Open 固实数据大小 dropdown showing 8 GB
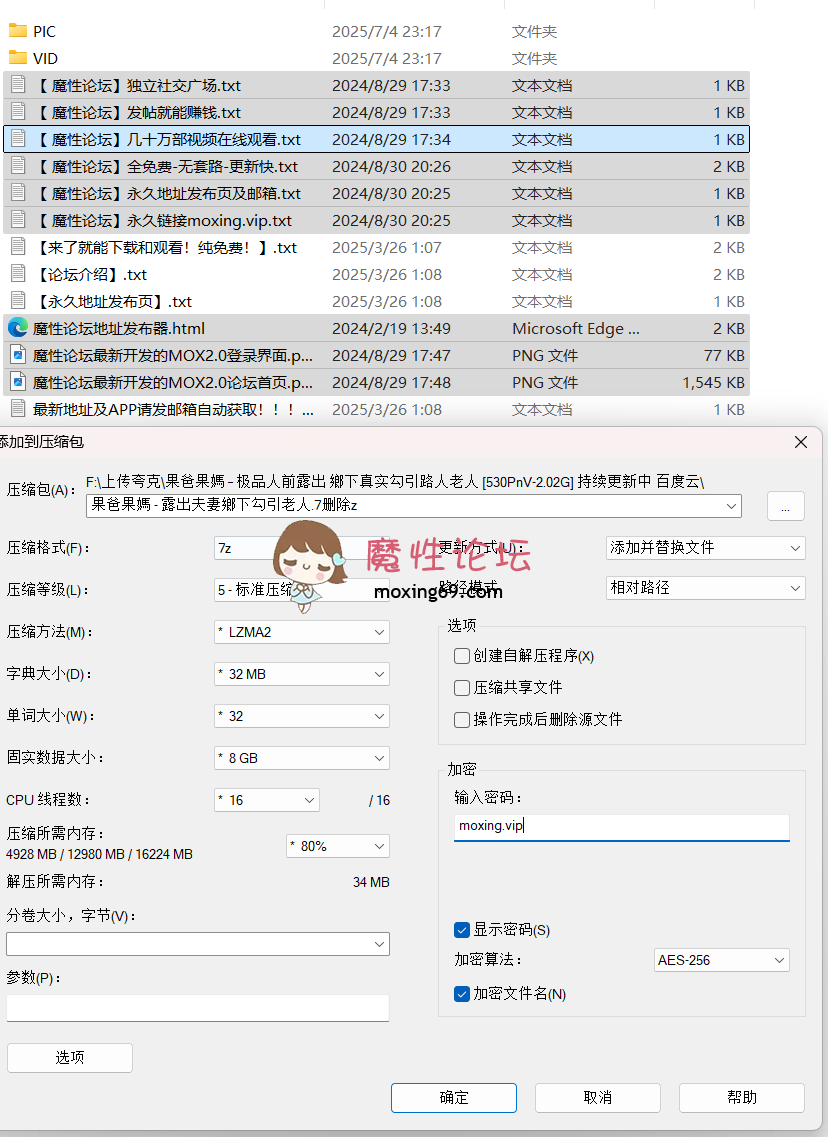 coord(302,758)
